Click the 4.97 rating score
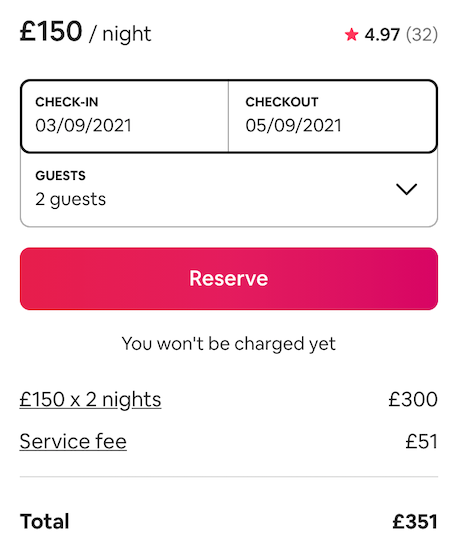The image size is (454, 555). (382, 35)
